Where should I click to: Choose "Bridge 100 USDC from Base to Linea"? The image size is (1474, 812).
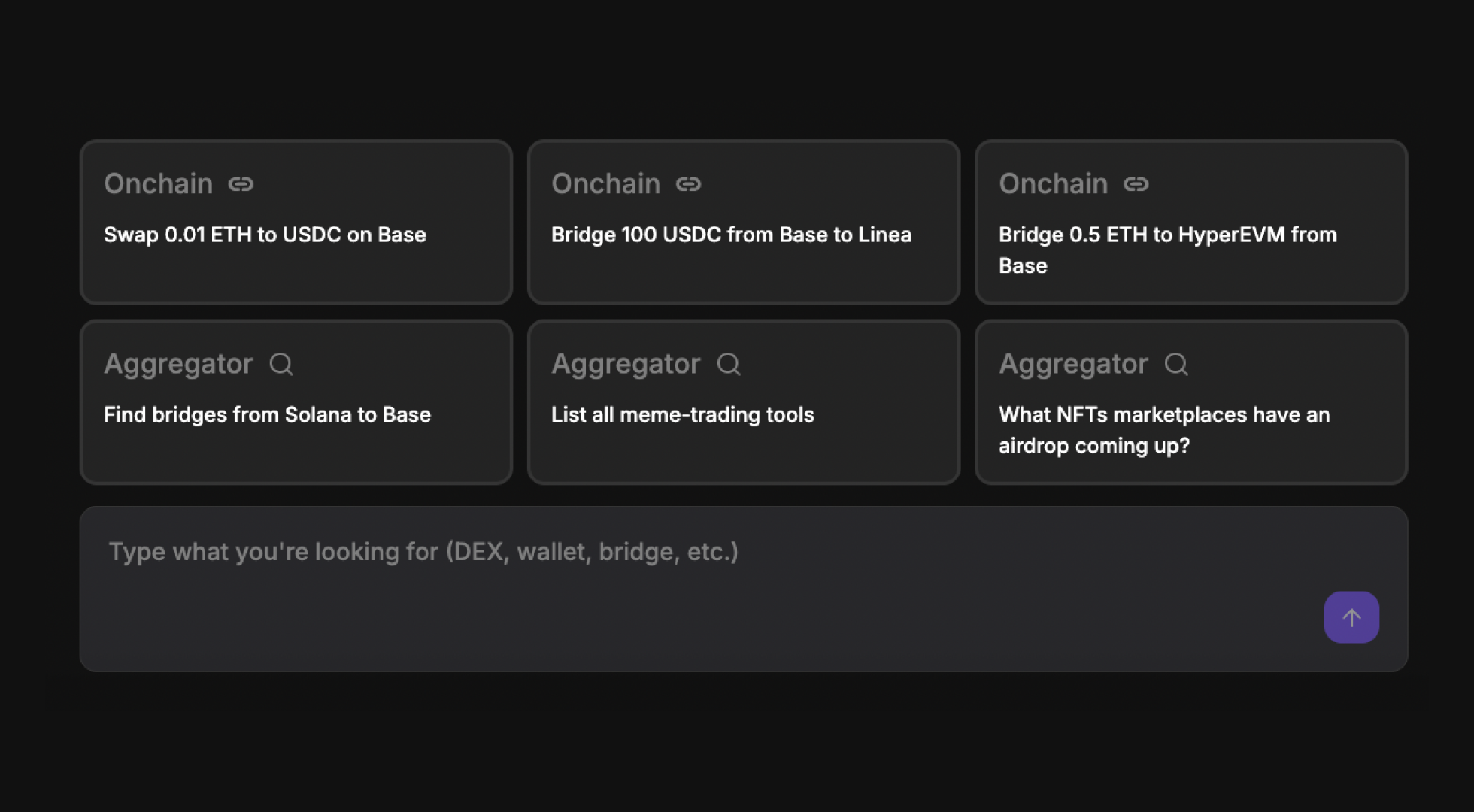click(731, 235)
